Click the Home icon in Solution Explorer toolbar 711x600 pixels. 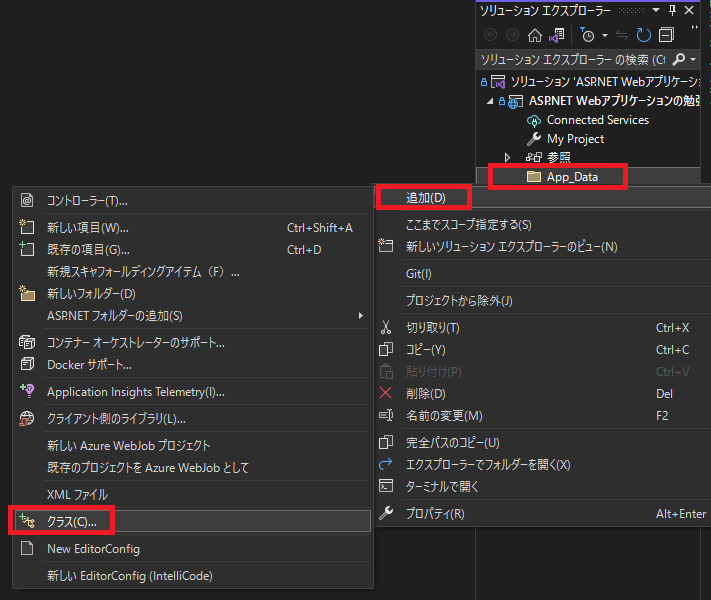pos(535,35)
